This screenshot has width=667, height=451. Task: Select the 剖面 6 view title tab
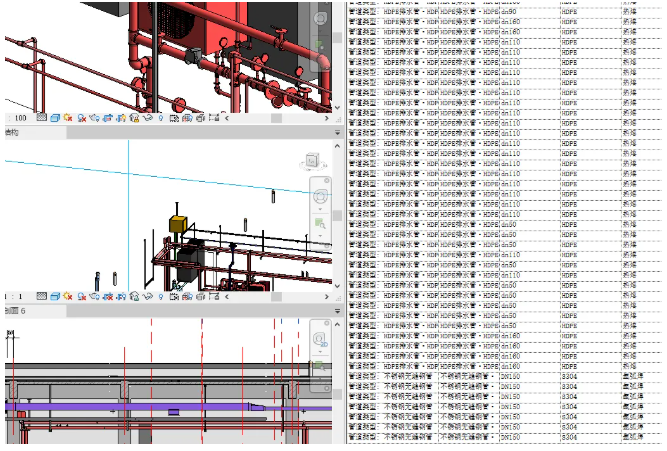pos(35,311)
